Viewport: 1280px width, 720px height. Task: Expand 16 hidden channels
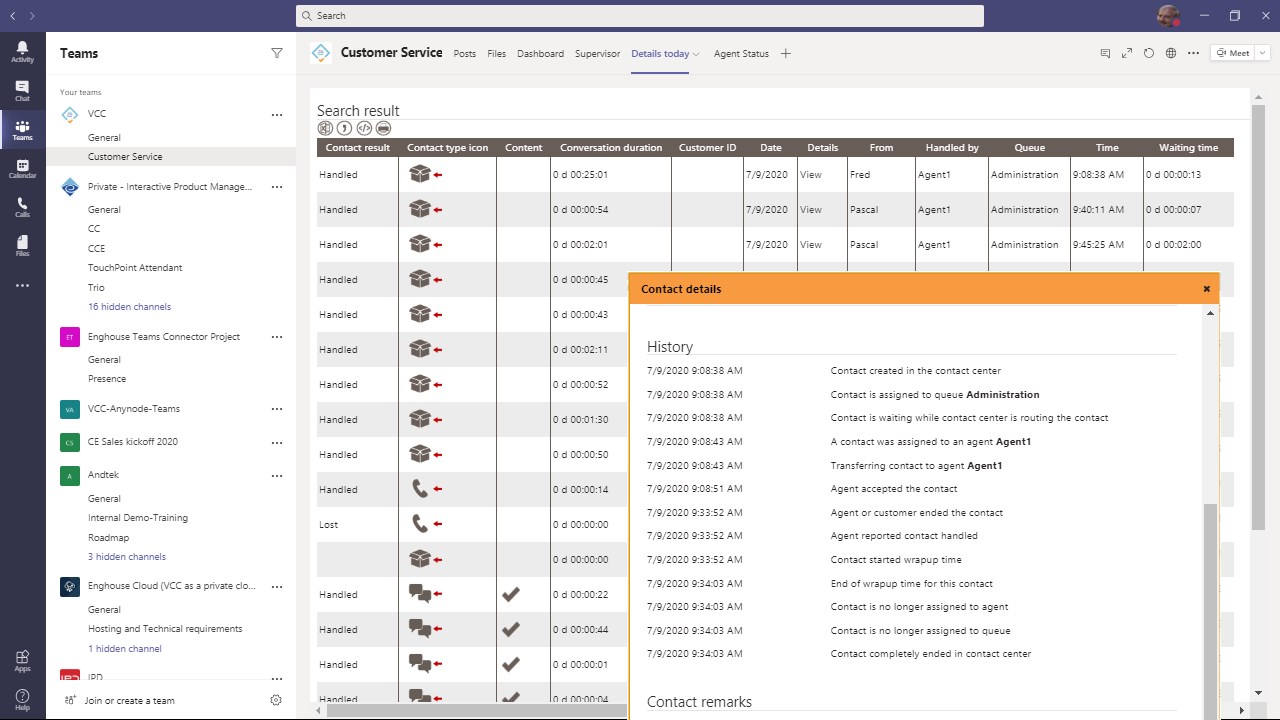point(129,307)
